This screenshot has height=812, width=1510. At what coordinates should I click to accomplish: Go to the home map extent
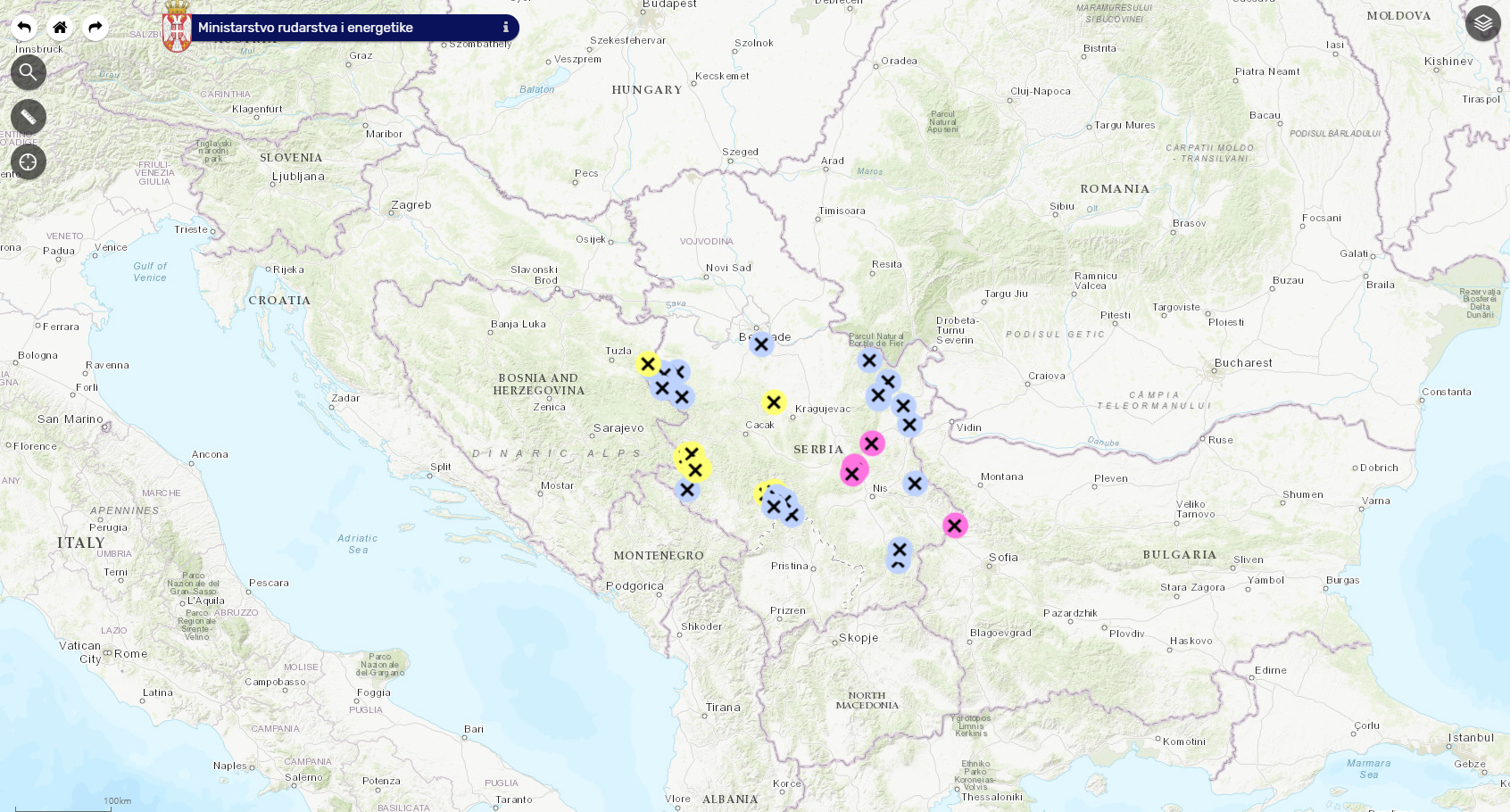click(60, 28)
